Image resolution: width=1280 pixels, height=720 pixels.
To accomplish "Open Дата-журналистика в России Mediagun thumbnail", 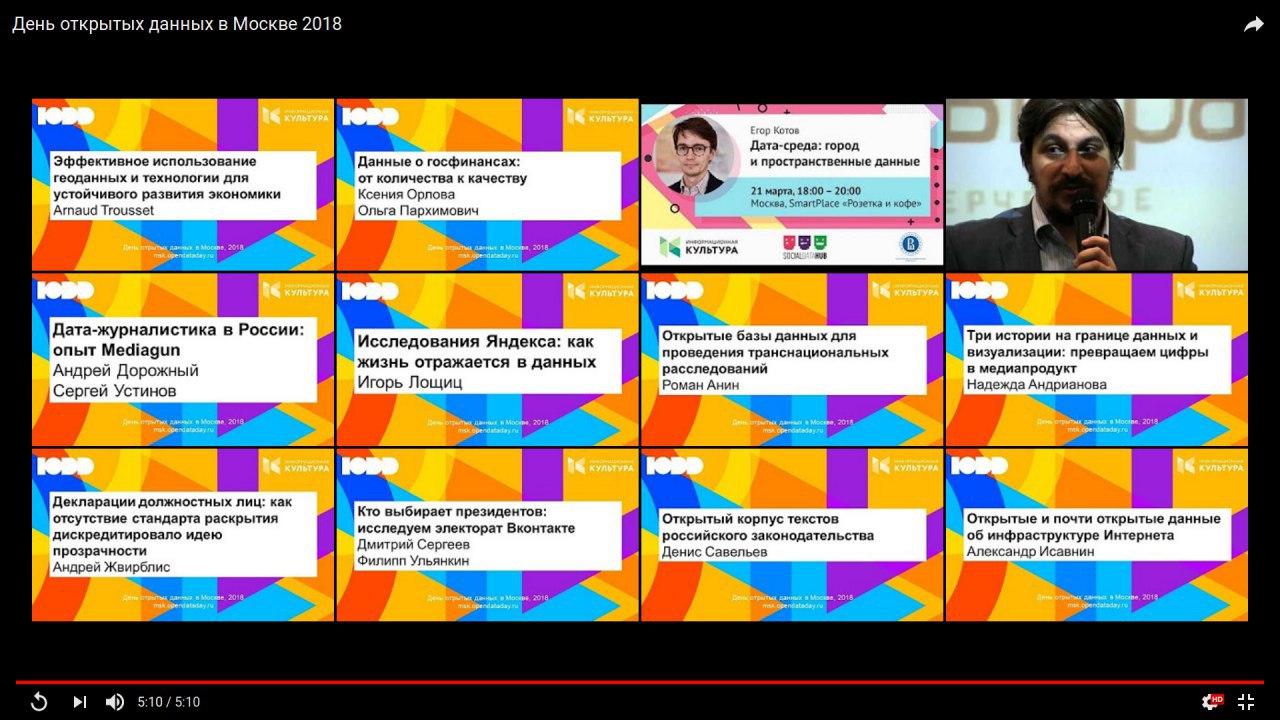I will (183, 360).
